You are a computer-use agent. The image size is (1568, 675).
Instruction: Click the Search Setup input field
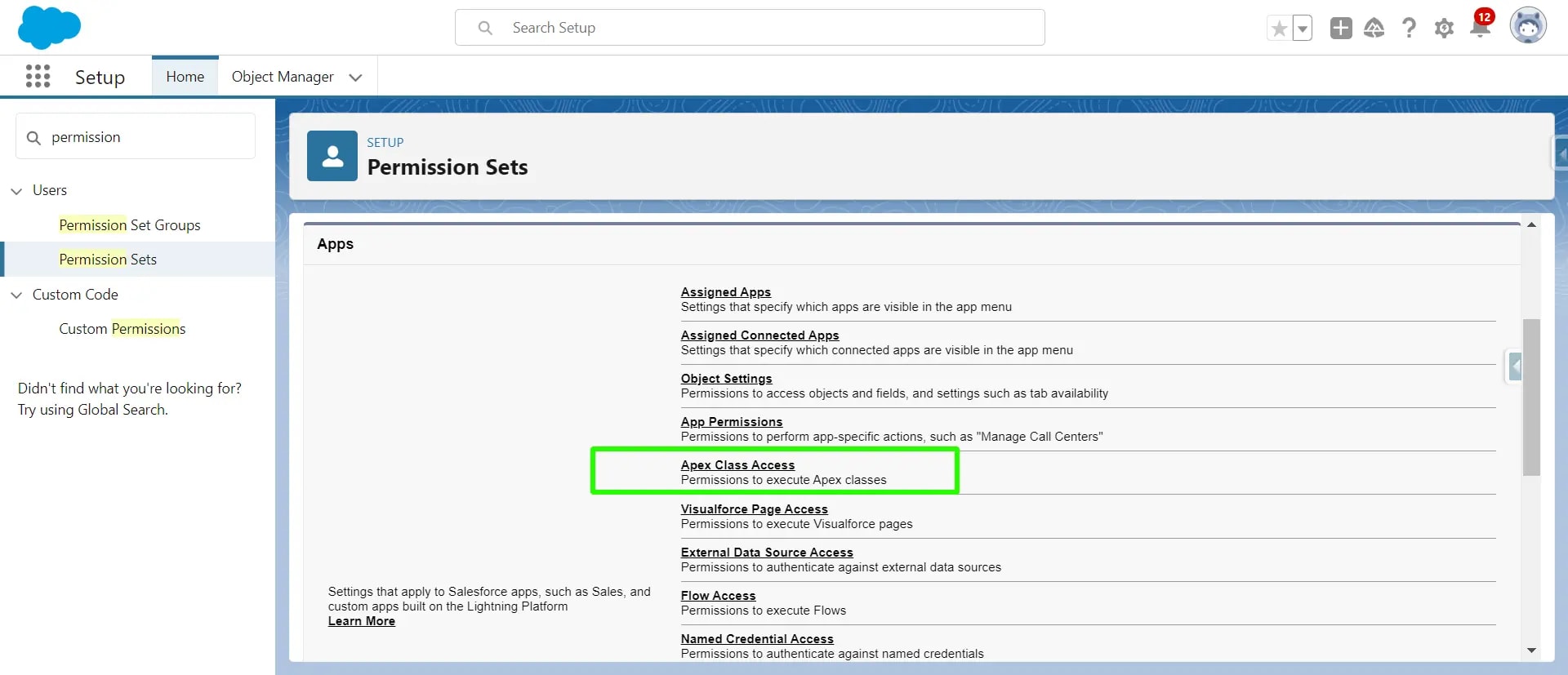tap(750, 28)
